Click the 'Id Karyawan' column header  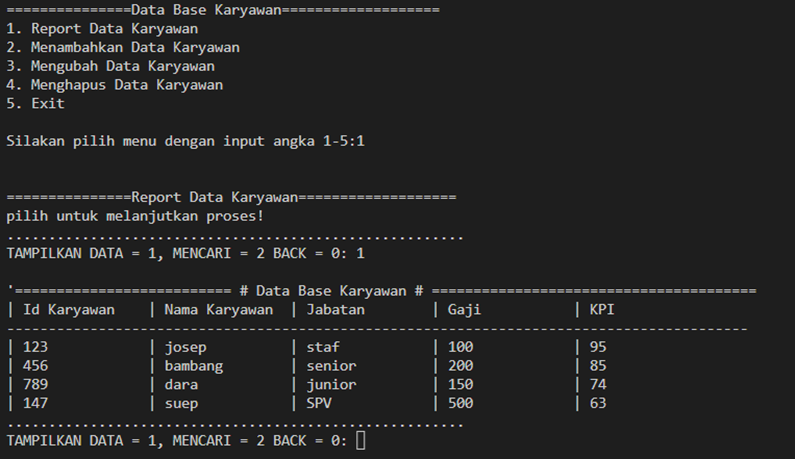(x=69, y=310)
